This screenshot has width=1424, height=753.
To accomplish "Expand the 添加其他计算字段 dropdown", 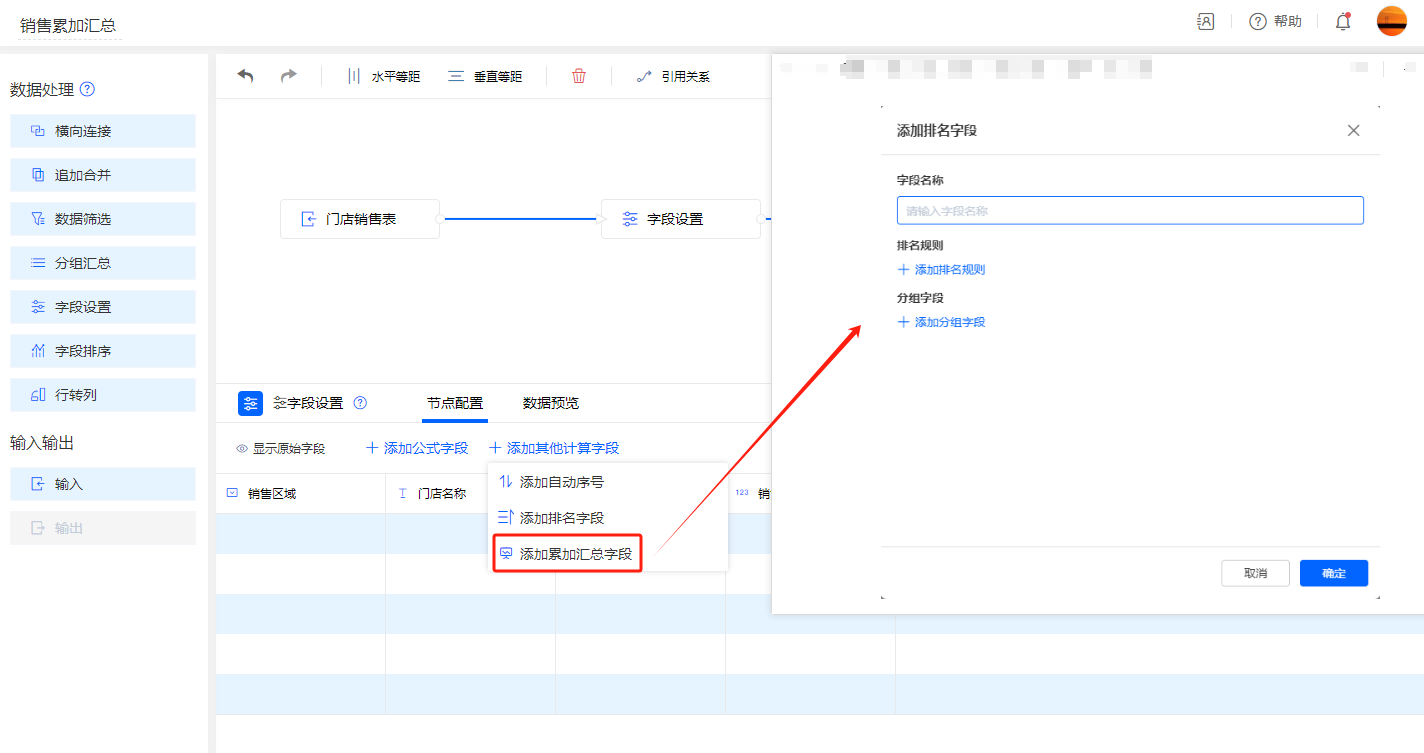I will pos(554,448).
